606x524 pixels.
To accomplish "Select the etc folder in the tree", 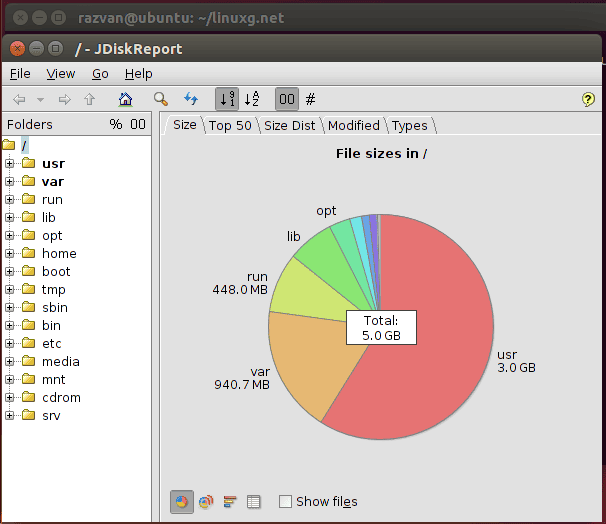I will [51, 343].
